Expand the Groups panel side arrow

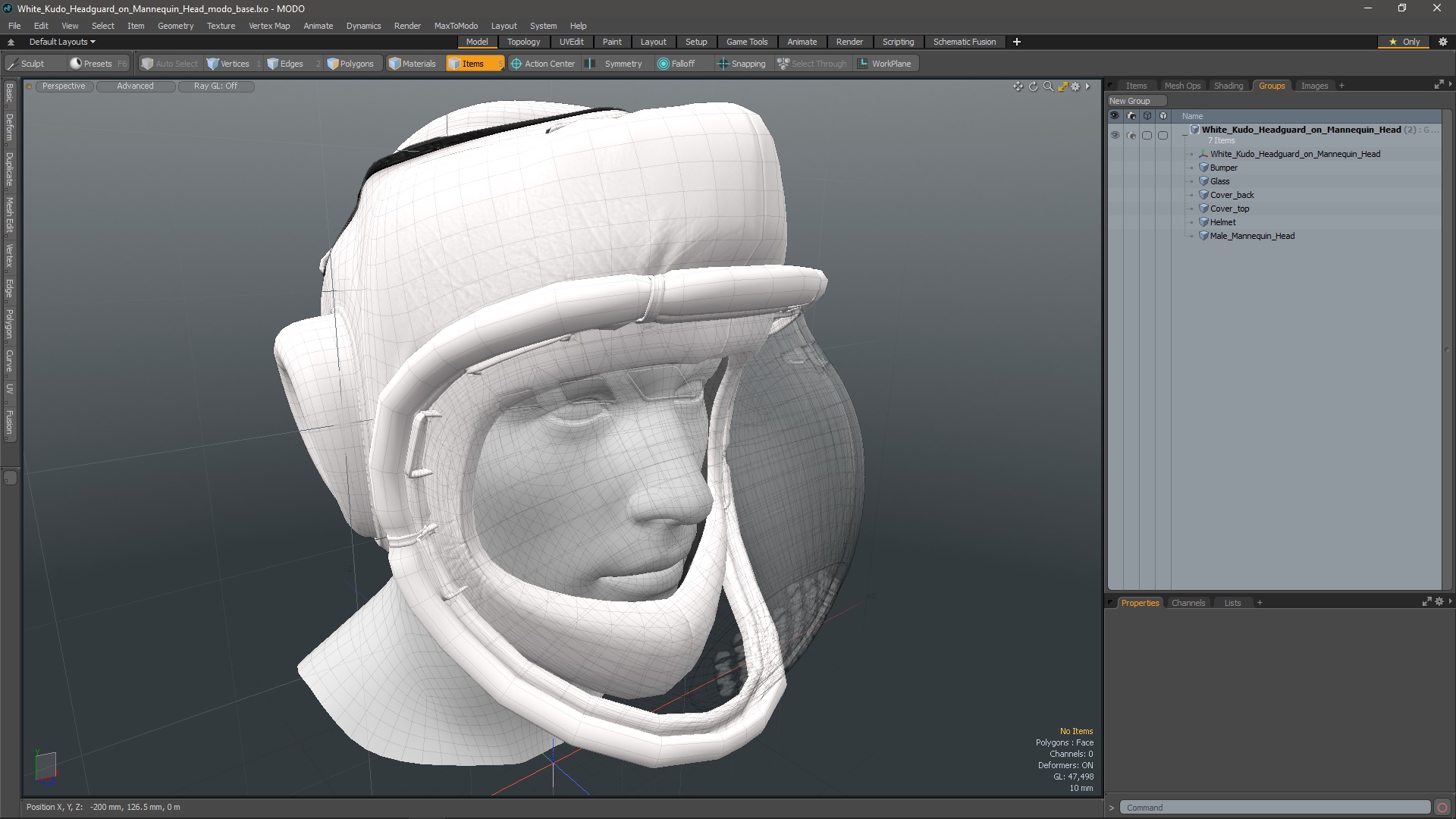tap(1450, 84)
